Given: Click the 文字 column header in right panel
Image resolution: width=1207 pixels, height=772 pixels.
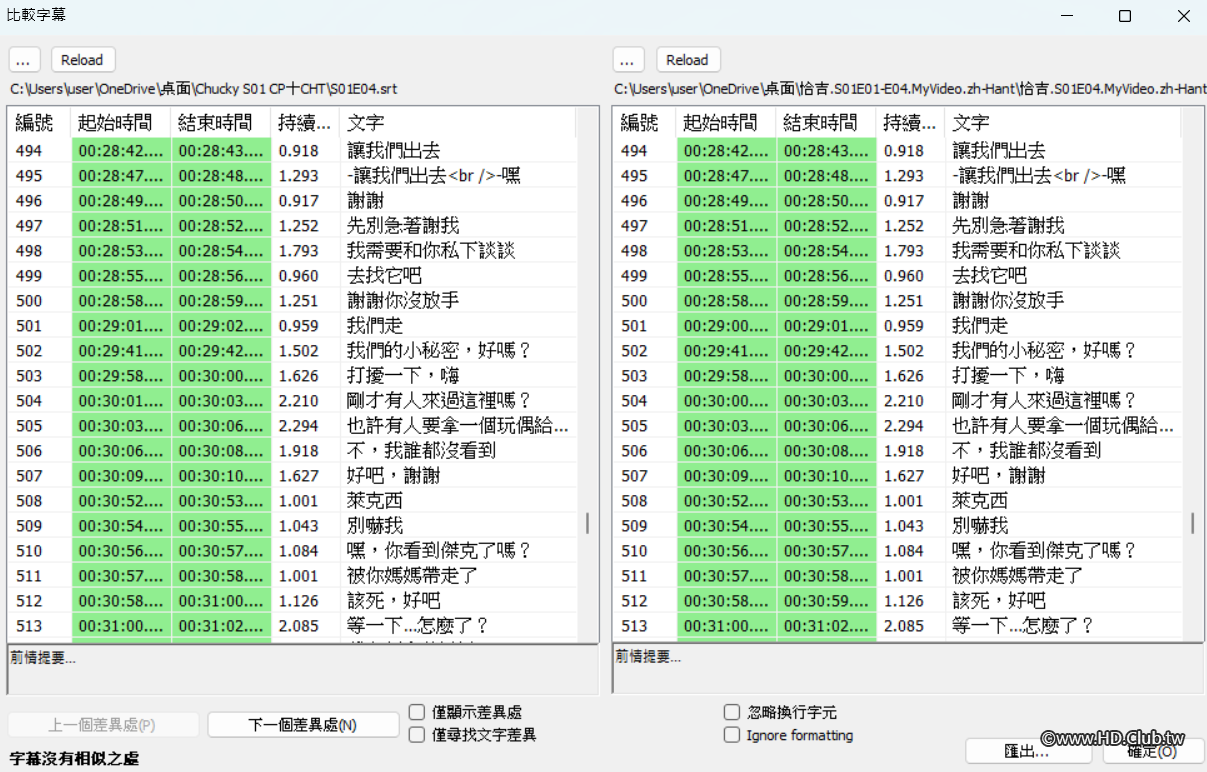Looking at the screenshot, I should (967, 122).
